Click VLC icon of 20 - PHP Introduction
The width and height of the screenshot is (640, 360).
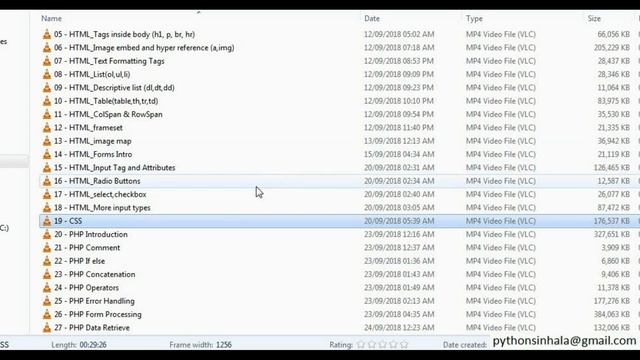[x=47, y=234]
